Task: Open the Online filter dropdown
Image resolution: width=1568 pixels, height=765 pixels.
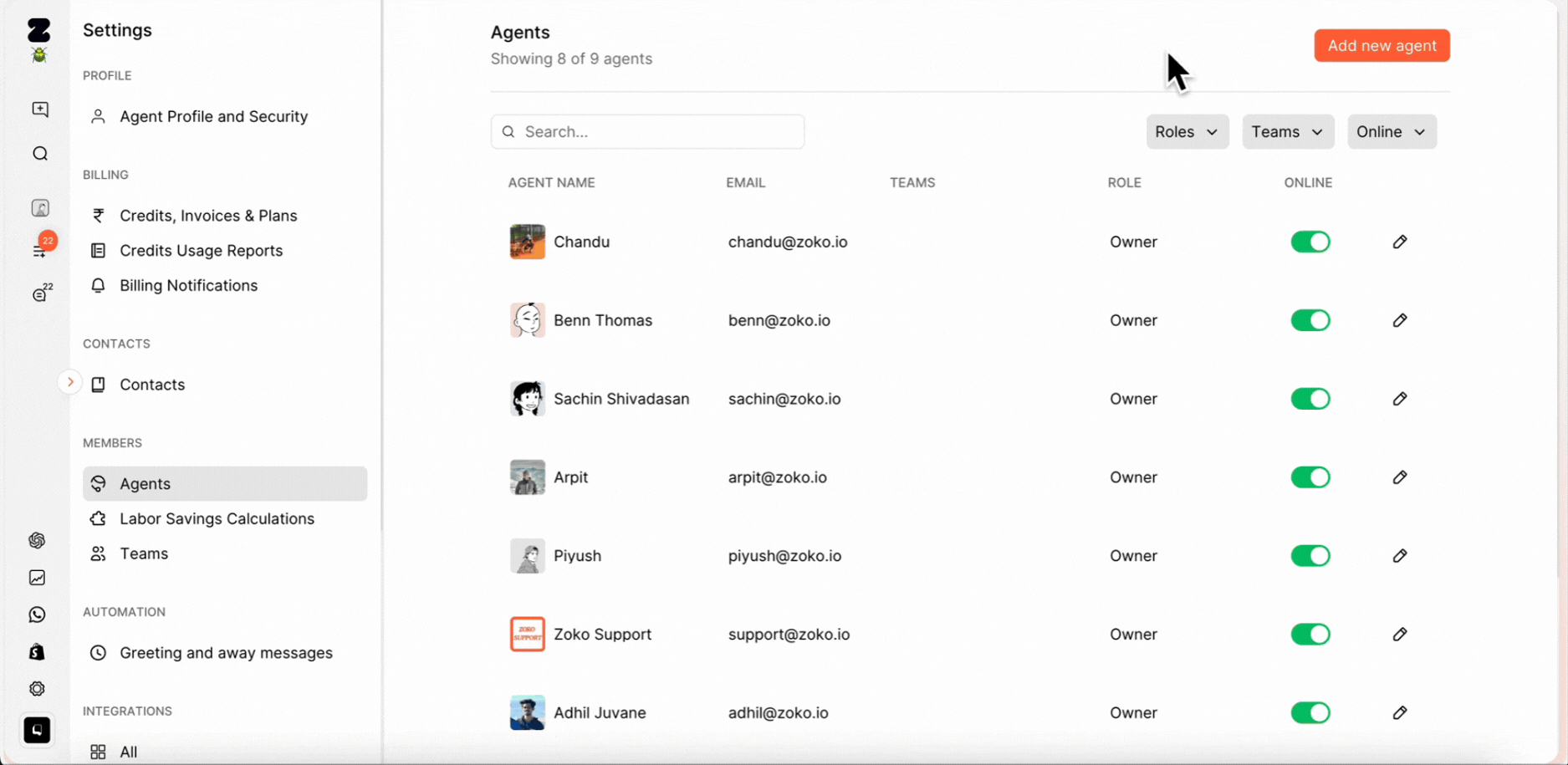Action: click(1392, 132)
